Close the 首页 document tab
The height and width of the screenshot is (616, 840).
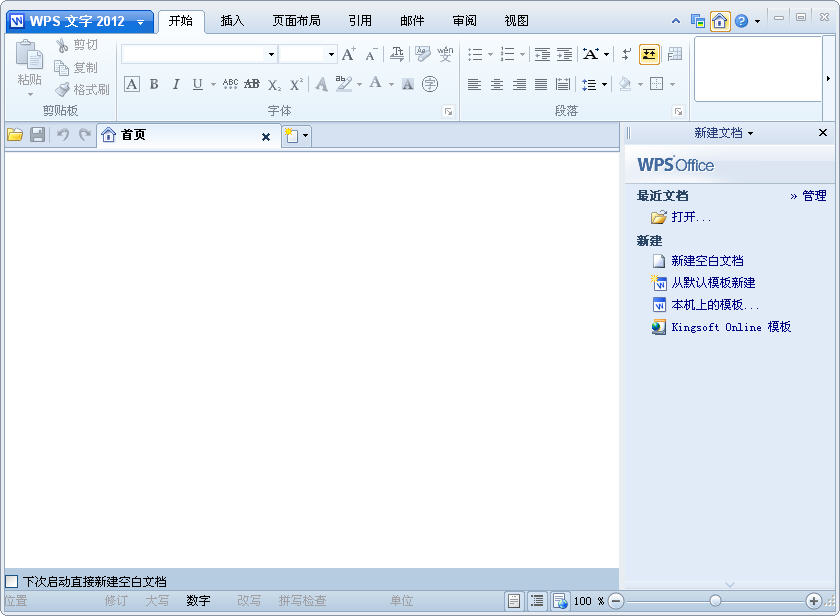click(266, 137)
